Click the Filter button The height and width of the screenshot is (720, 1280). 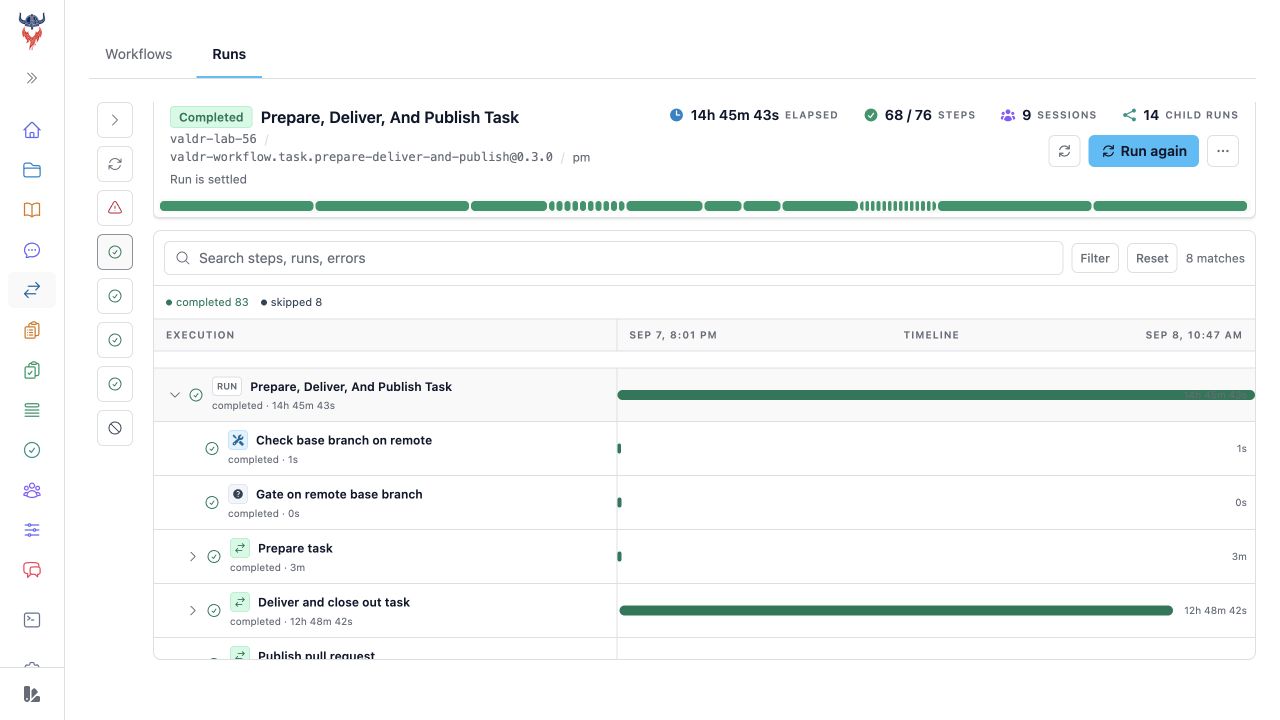pos(1095,258)
